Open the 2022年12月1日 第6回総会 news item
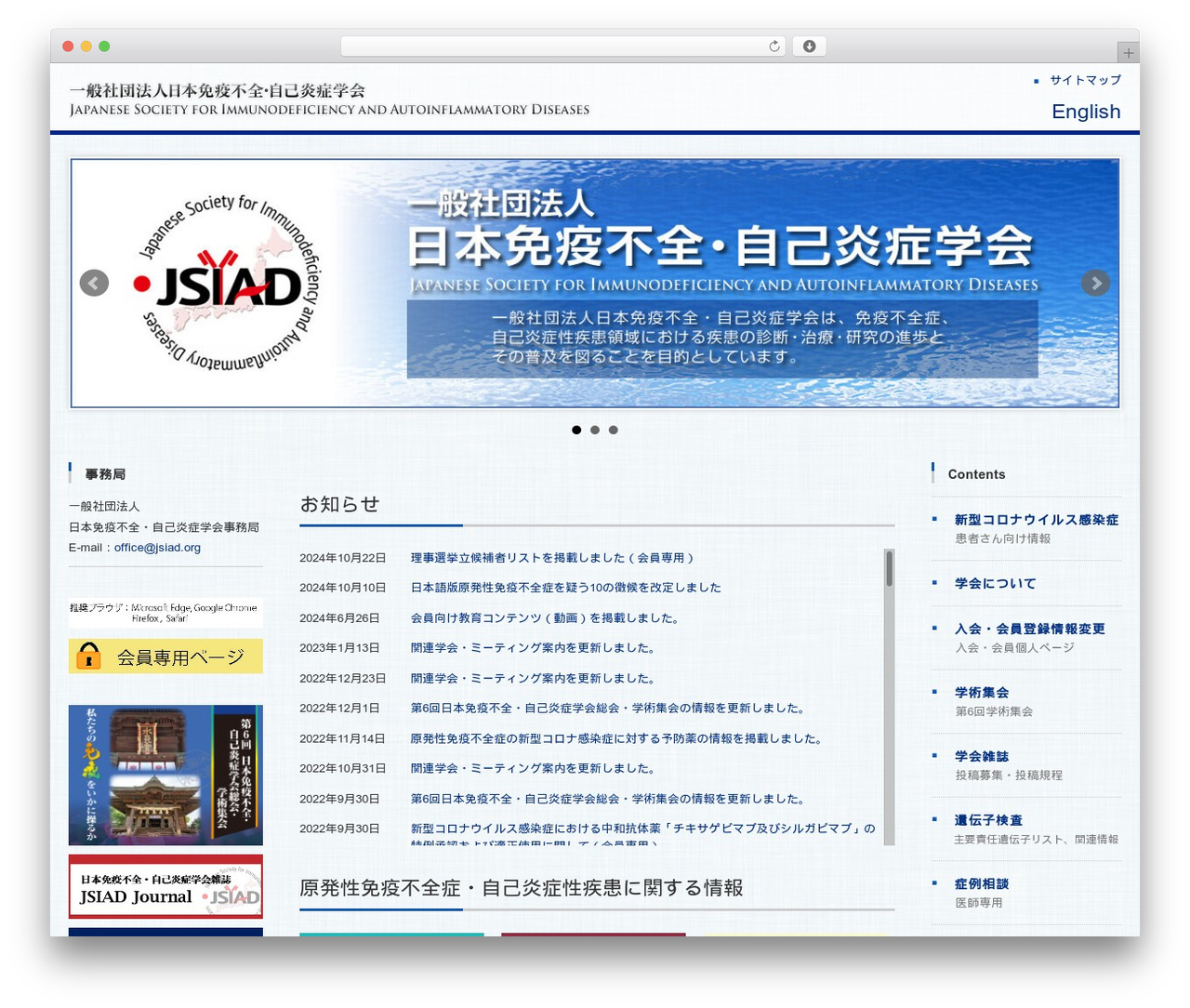Screen dimensions: 1190x1008 coord(609,709)
